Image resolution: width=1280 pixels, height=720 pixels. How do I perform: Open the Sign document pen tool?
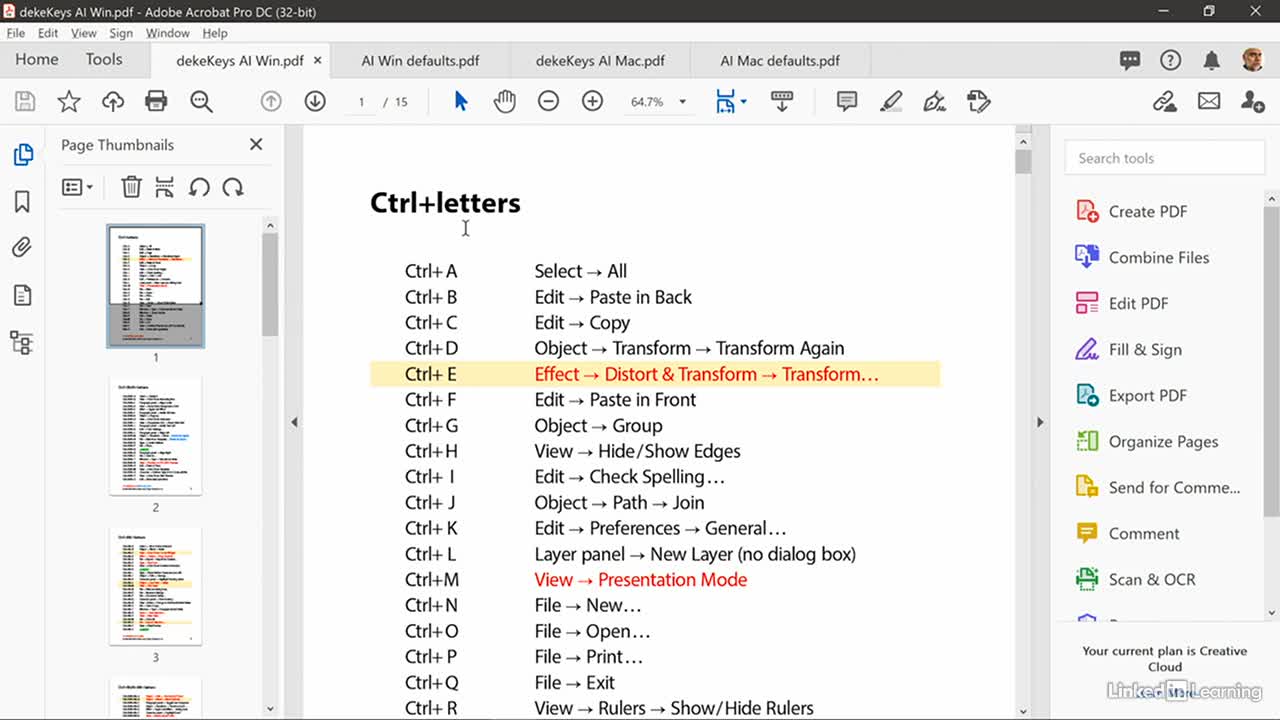tap(935, 101)
